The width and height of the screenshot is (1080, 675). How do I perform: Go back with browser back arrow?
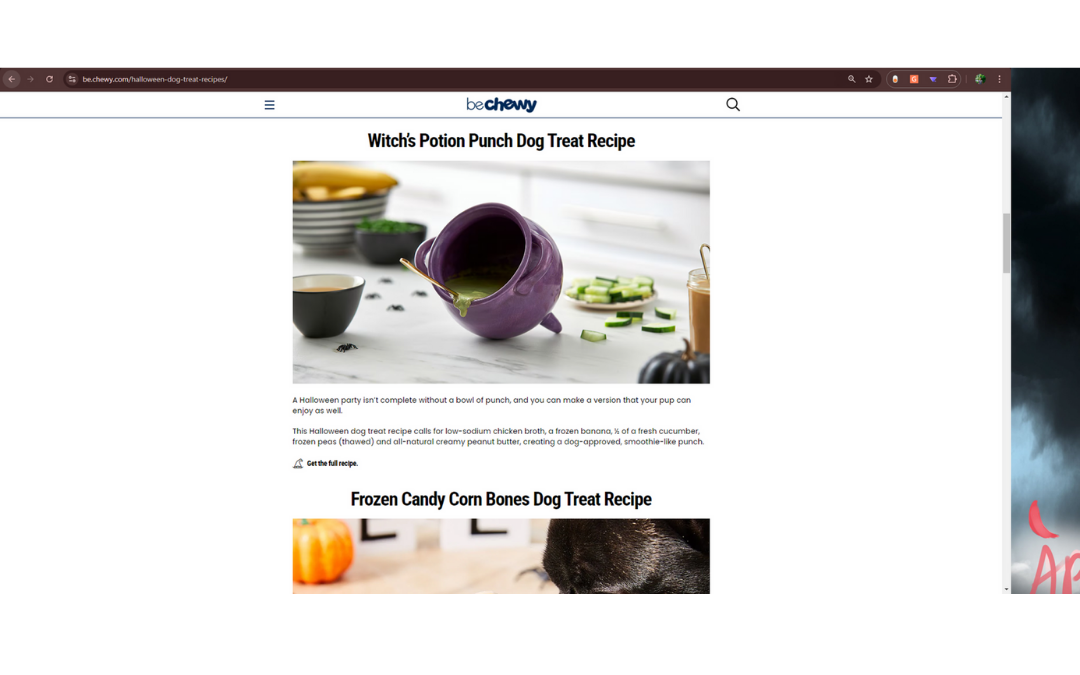tap(12, 79)
